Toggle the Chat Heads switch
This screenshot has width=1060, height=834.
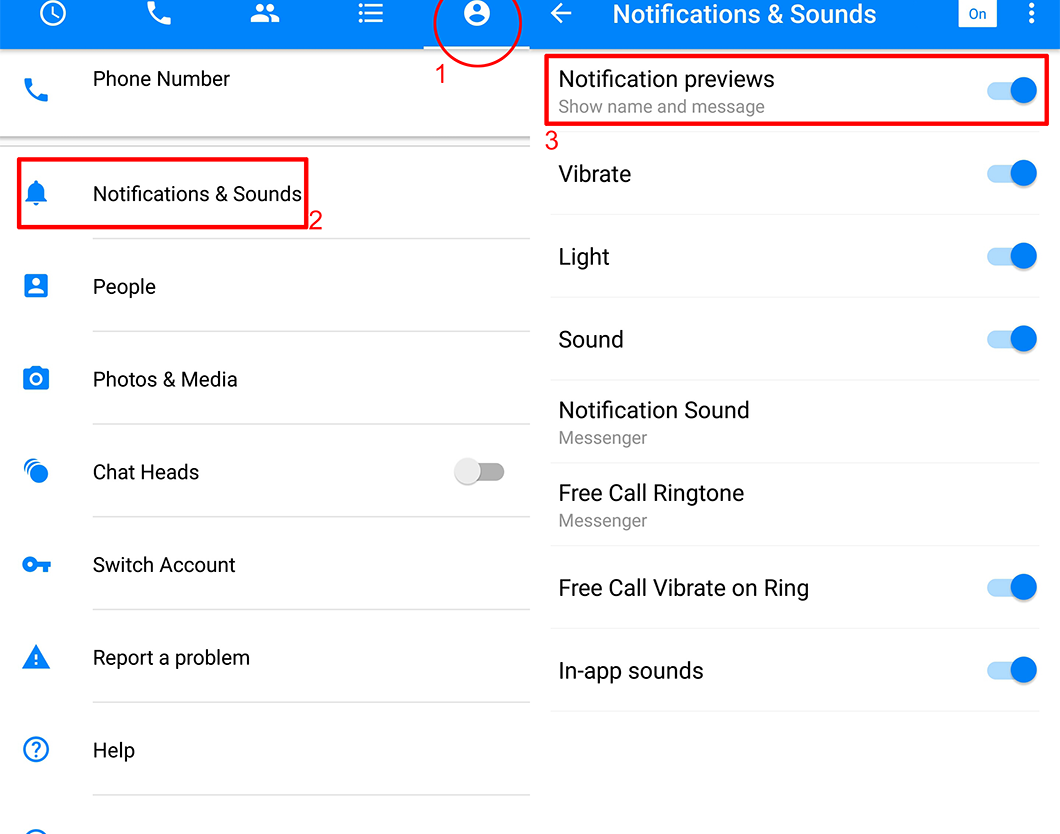point(479,472)
